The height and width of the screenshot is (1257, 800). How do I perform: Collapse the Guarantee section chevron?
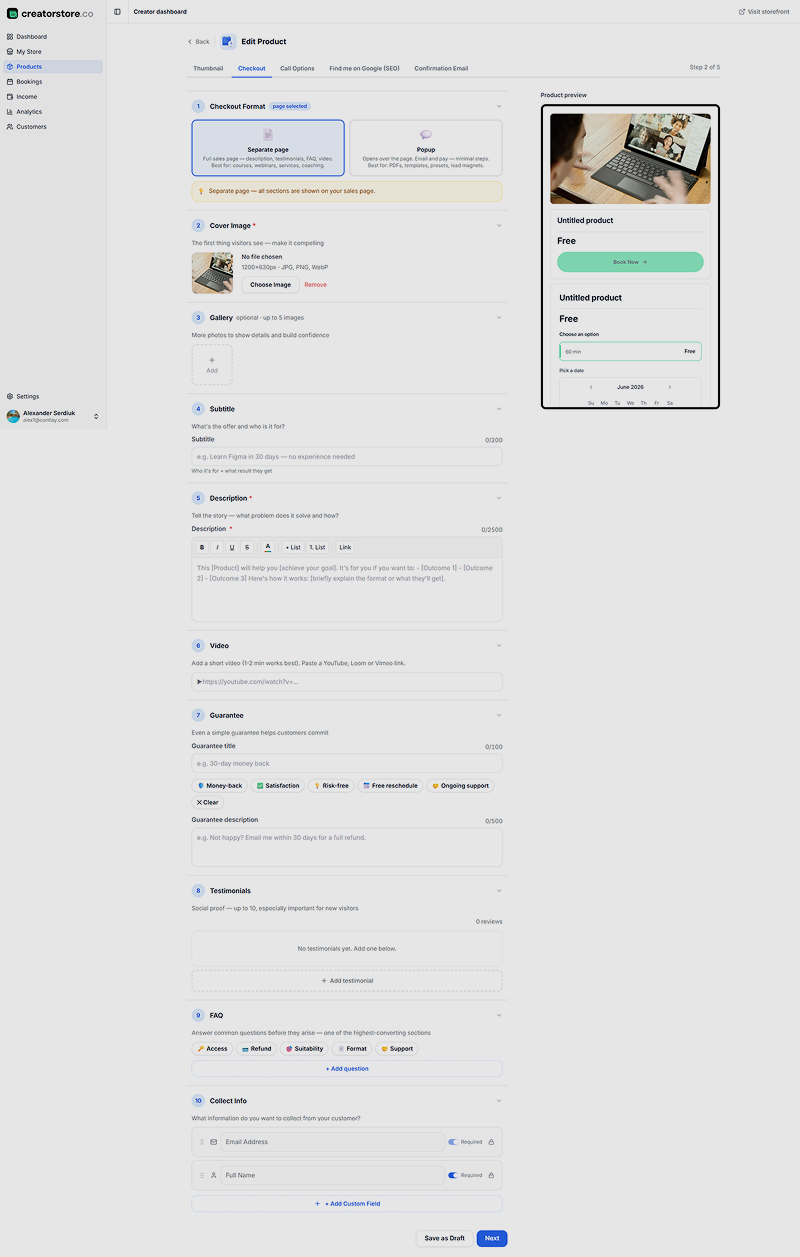tap(499, 715)
